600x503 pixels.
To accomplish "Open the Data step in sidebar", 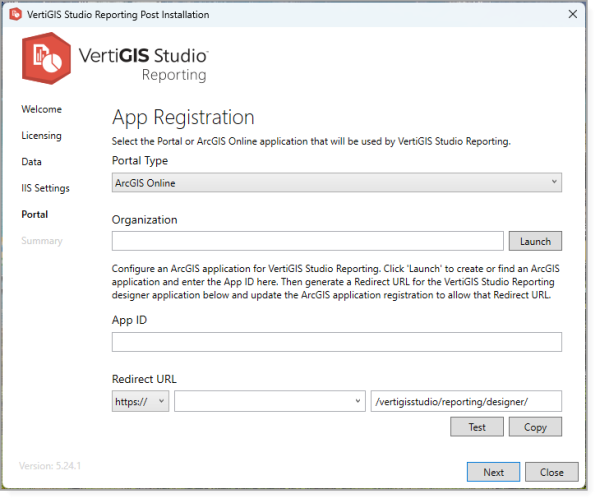I will 31,161.
